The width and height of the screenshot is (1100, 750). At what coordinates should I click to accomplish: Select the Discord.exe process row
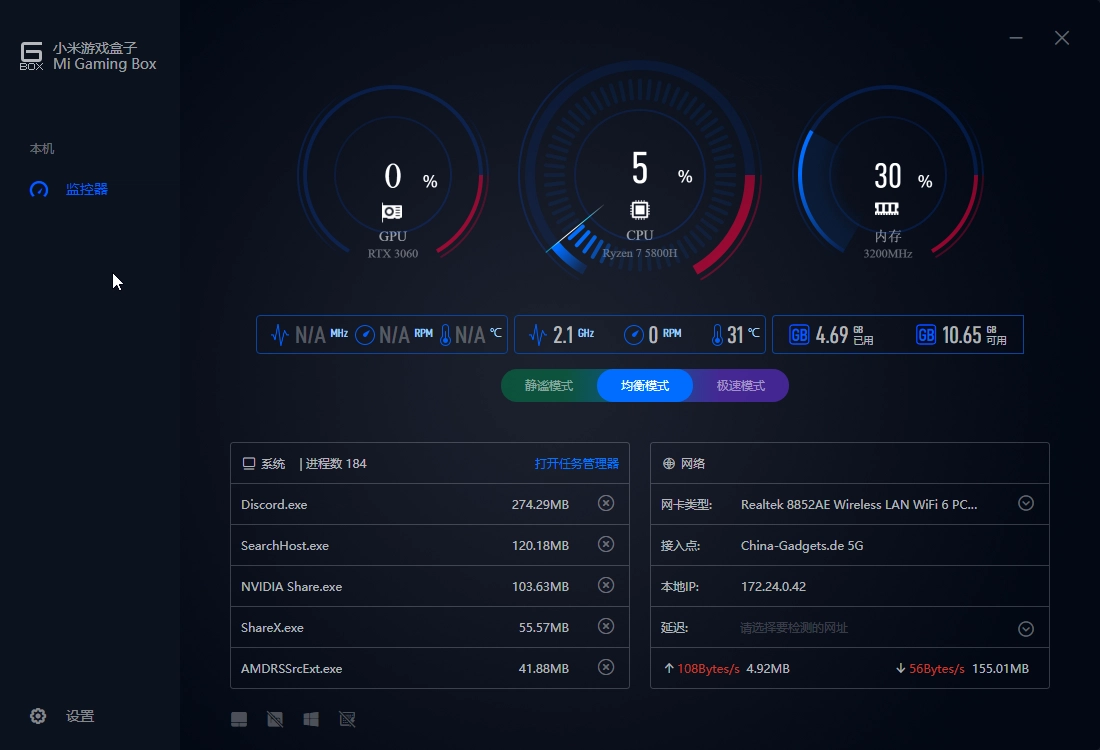(430, 504)
